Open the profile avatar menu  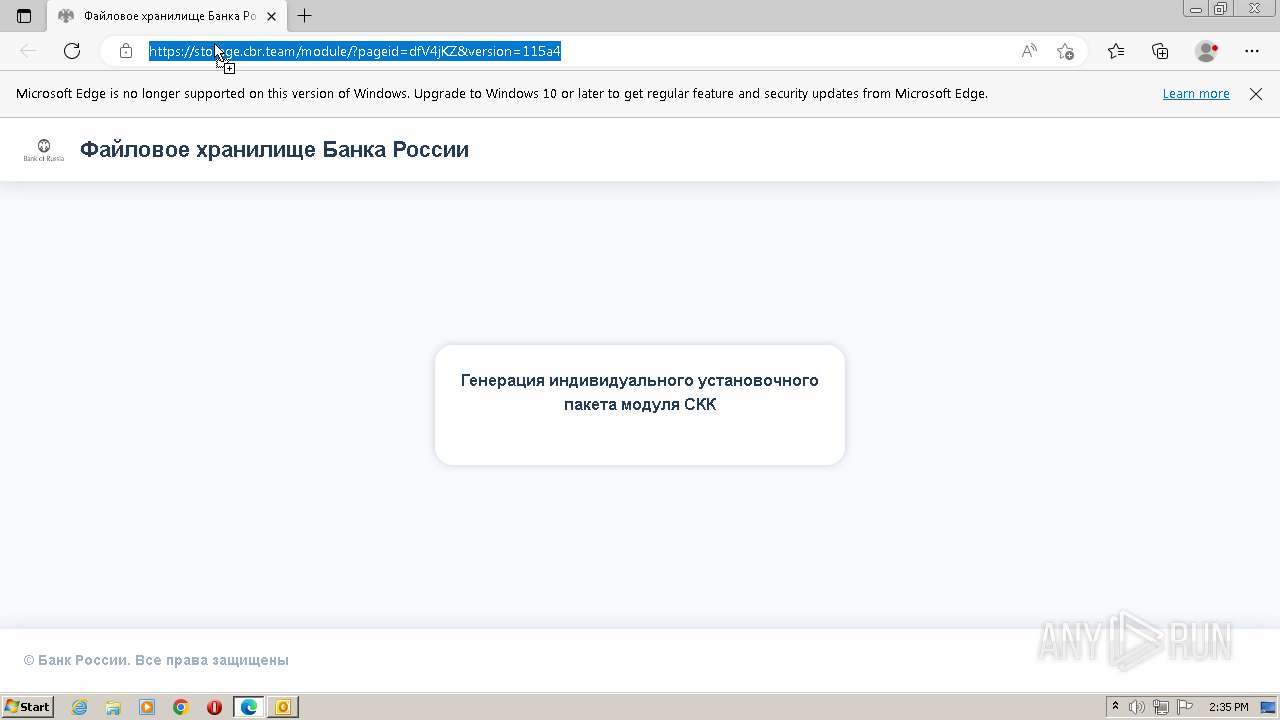[x=1207, y=51]
